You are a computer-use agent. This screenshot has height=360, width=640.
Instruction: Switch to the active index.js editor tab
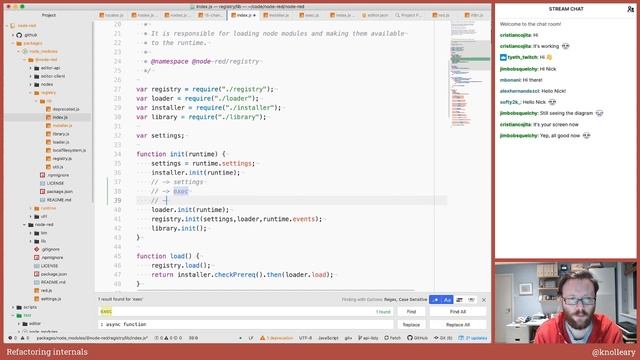243,15
